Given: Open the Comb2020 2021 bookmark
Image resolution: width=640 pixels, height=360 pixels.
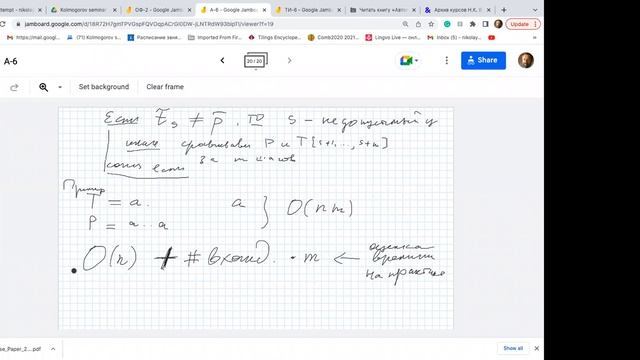Looking at the screenshot, I should [333, 38].
